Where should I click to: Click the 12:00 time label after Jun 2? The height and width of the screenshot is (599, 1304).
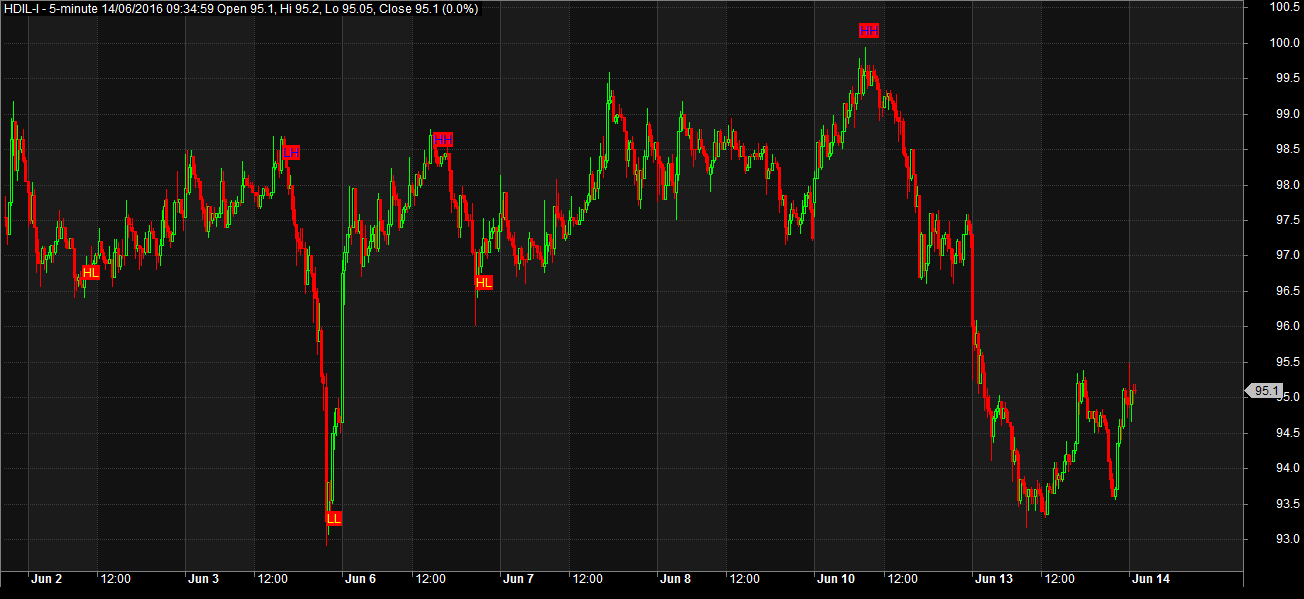coord(116,579)
